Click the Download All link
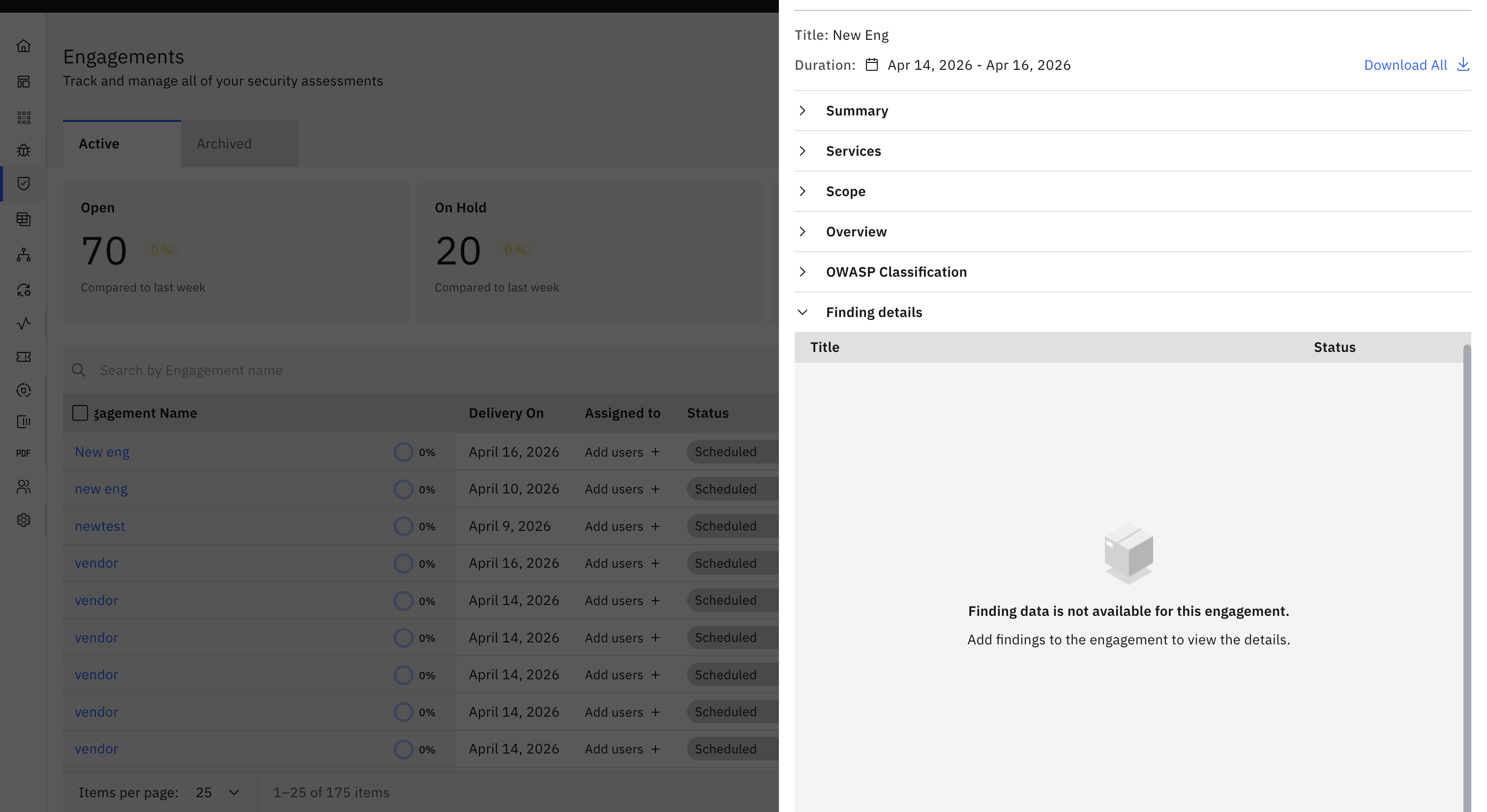The width and height of the screenshot is (1487, 812). click(1405, 65)
